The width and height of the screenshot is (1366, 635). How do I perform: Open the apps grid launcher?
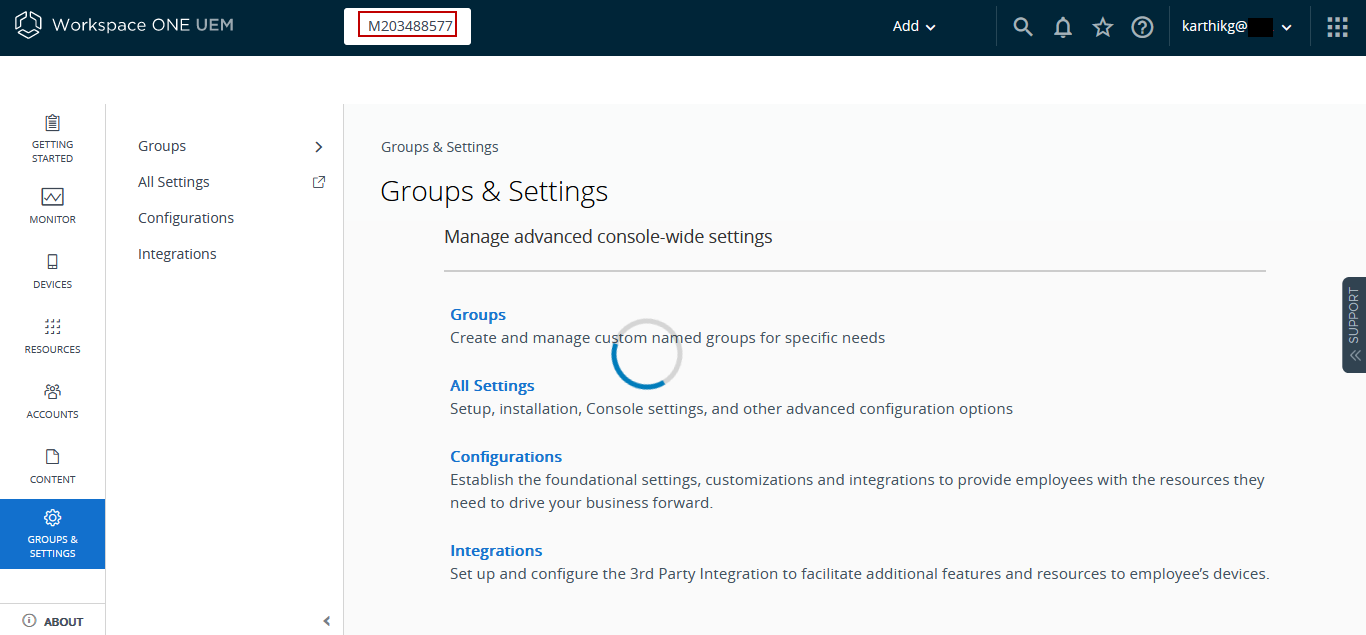pyautogui.click(x=1337, y=27)
